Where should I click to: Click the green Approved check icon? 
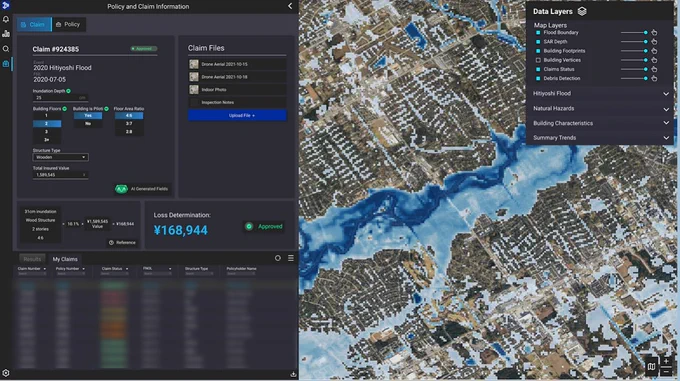(x=249, y=226)
